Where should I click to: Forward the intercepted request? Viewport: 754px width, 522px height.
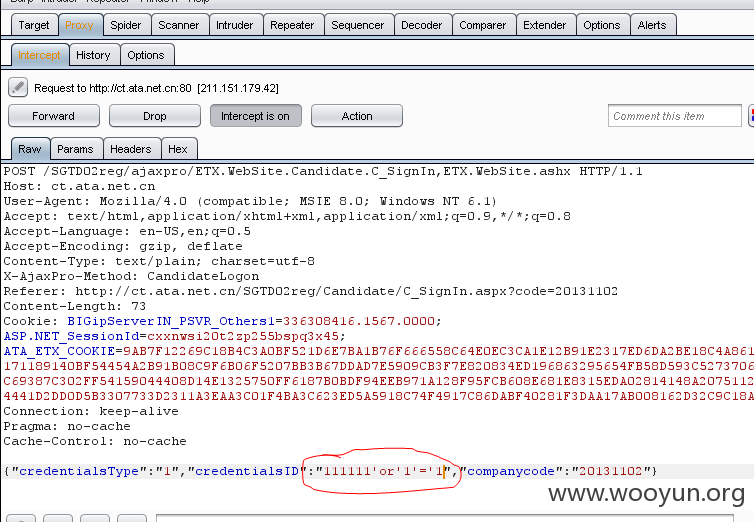[x=54, y=116]
